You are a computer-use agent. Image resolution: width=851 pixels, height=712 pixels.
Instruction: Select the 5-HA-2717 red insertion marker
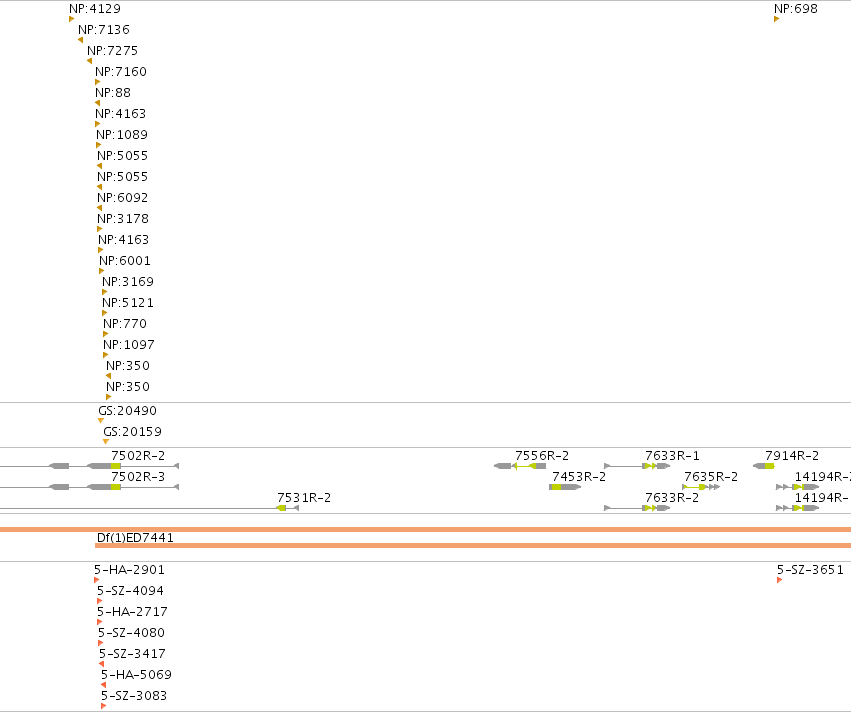pos(100,622)
